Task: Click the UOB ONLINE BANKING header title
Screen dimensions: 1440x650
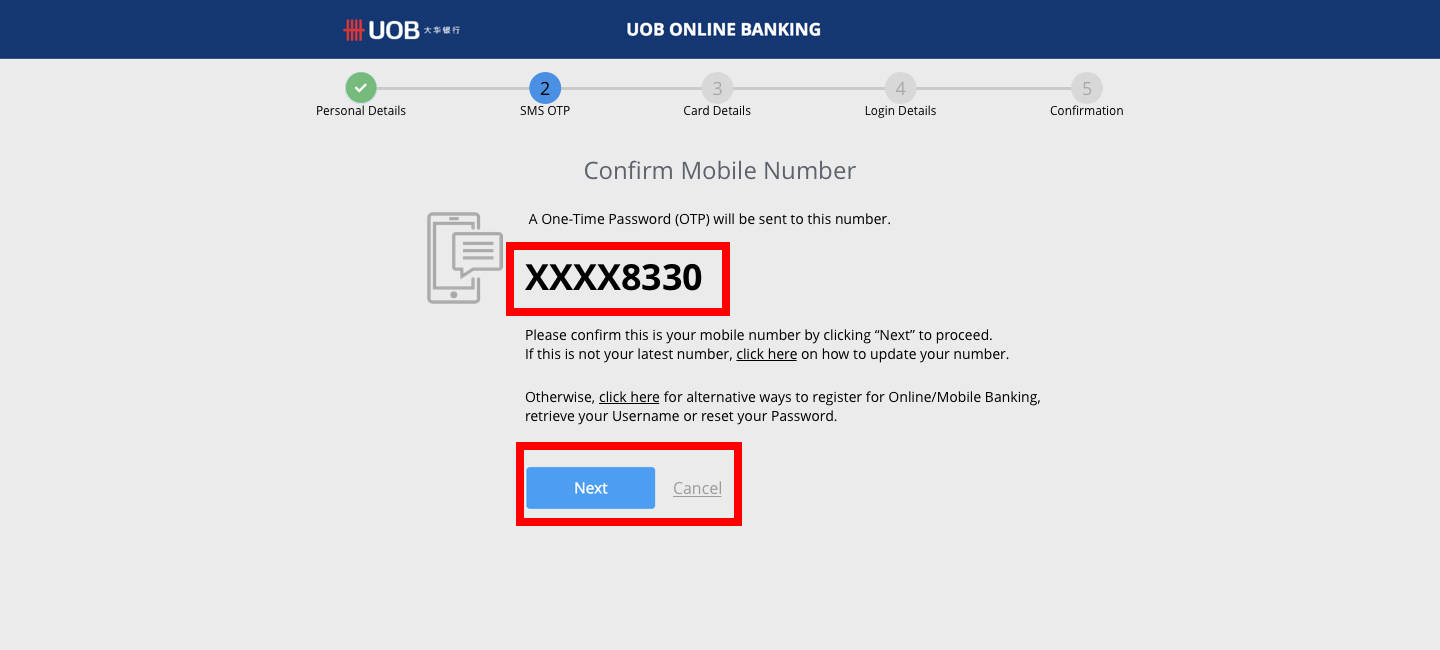Action: coord(723,30)
